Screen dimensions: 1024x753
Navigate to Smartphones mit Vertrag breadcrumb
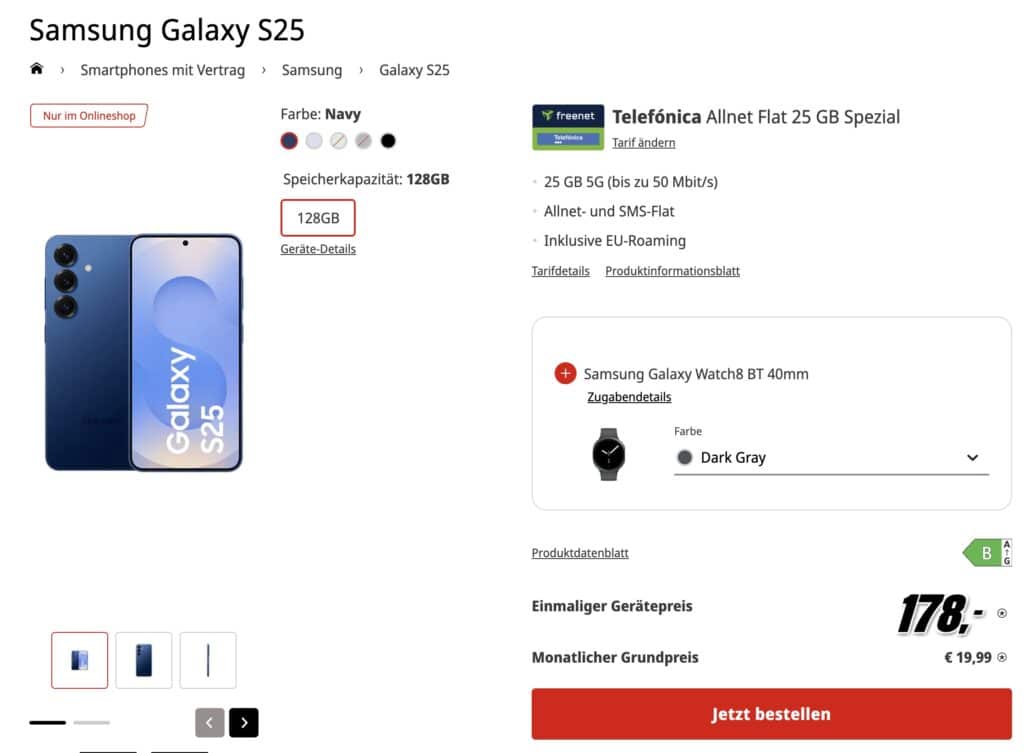pyautogui.click(x=162, y=70)
